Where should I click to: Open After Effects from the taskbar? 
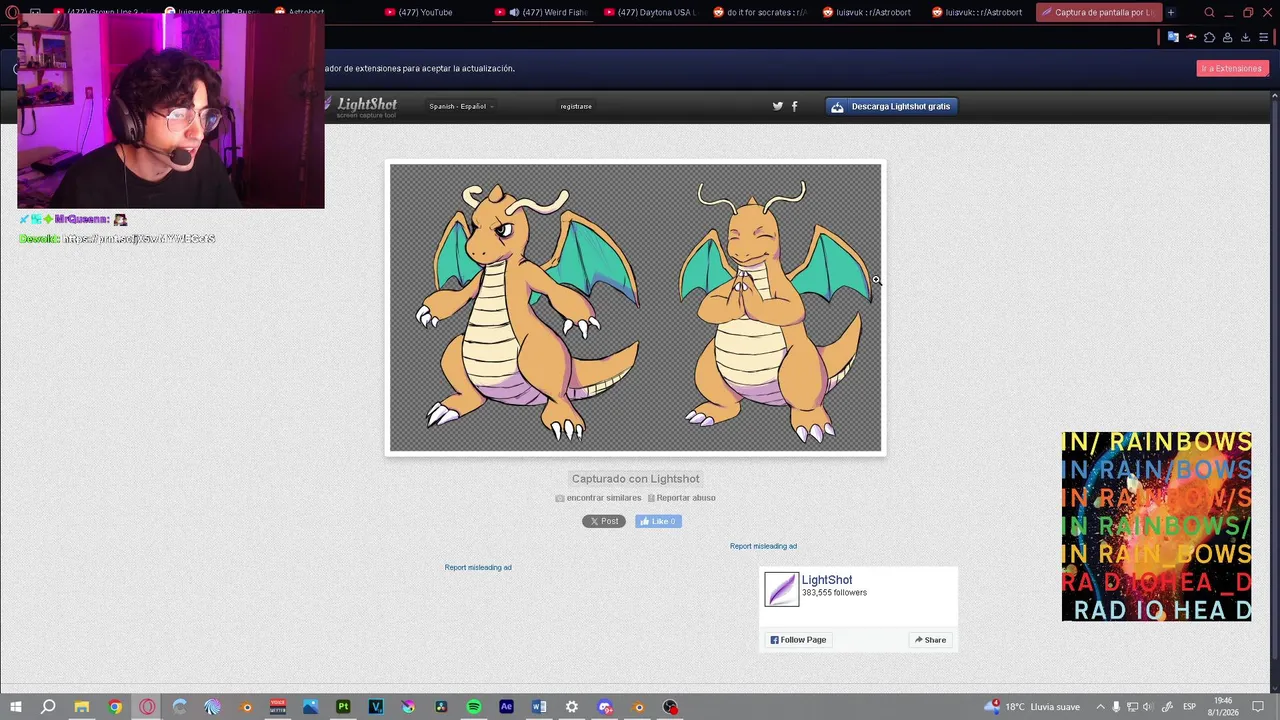(506, 707)
